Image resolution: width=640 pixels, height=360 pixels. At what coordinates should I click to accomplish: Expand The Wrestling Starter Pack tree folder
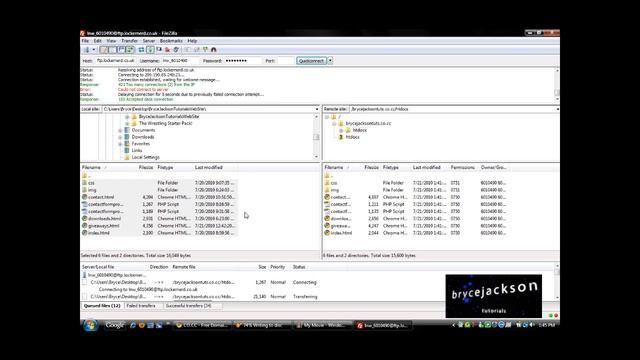point(127,123)
